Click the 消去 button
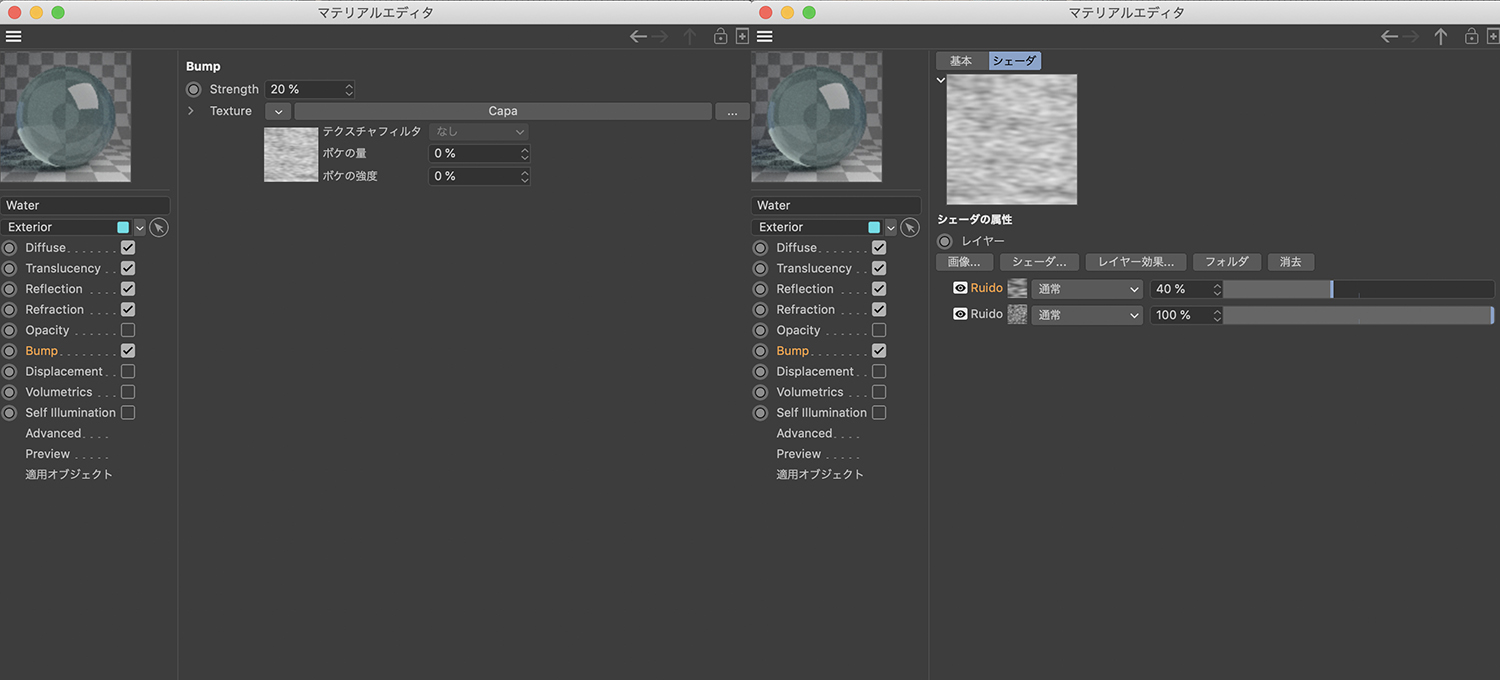This screenshot has height=680, width=1500. [1290, 262]
